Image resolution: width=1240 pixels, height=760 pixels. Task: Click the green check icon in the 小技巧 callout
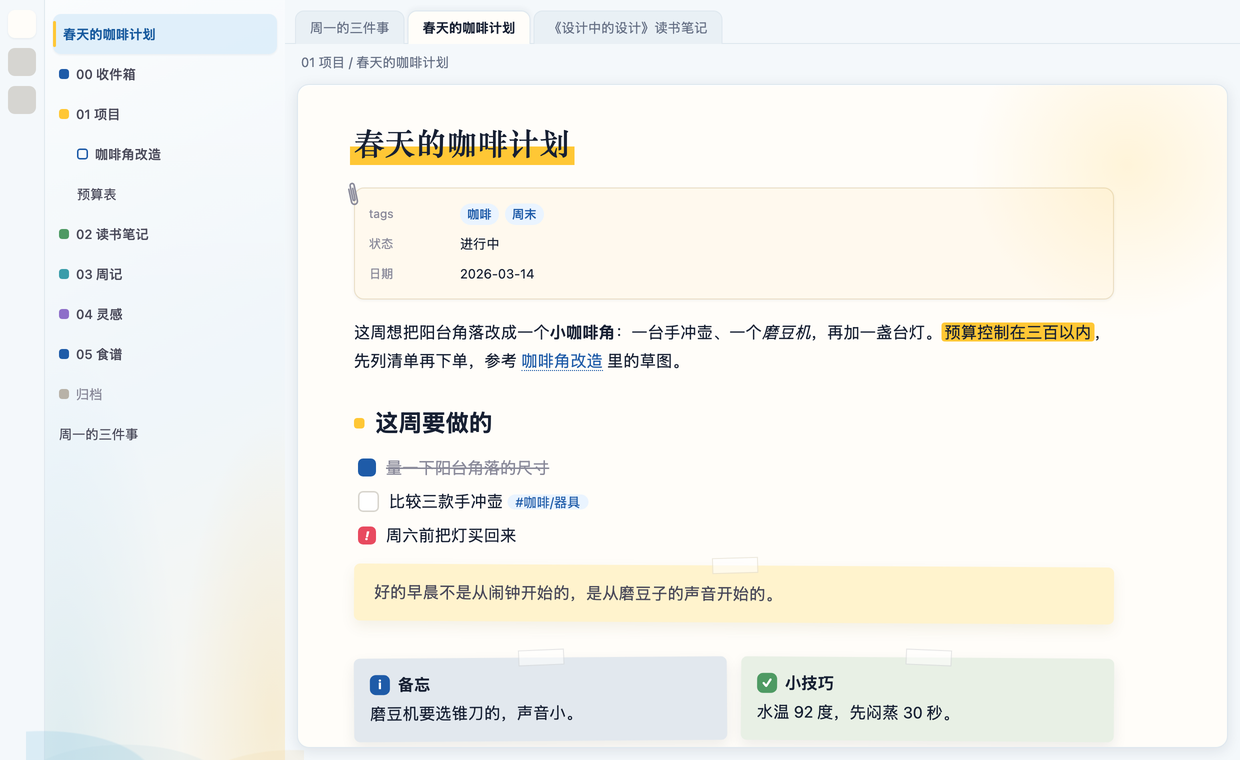click(767, 683)
